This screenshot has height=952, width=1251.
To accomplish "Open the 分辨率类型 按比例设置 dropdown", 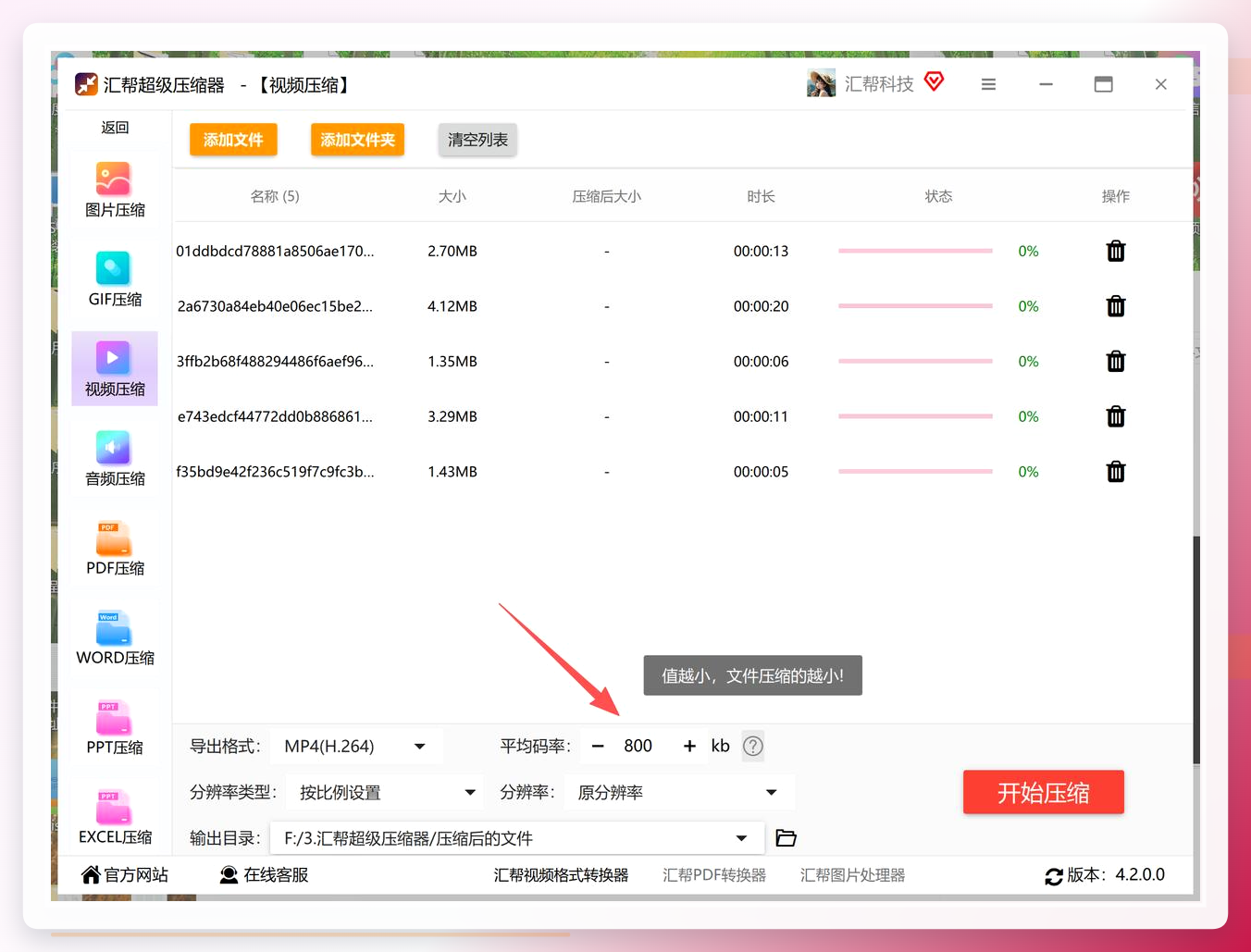I will tap(385, 792).
